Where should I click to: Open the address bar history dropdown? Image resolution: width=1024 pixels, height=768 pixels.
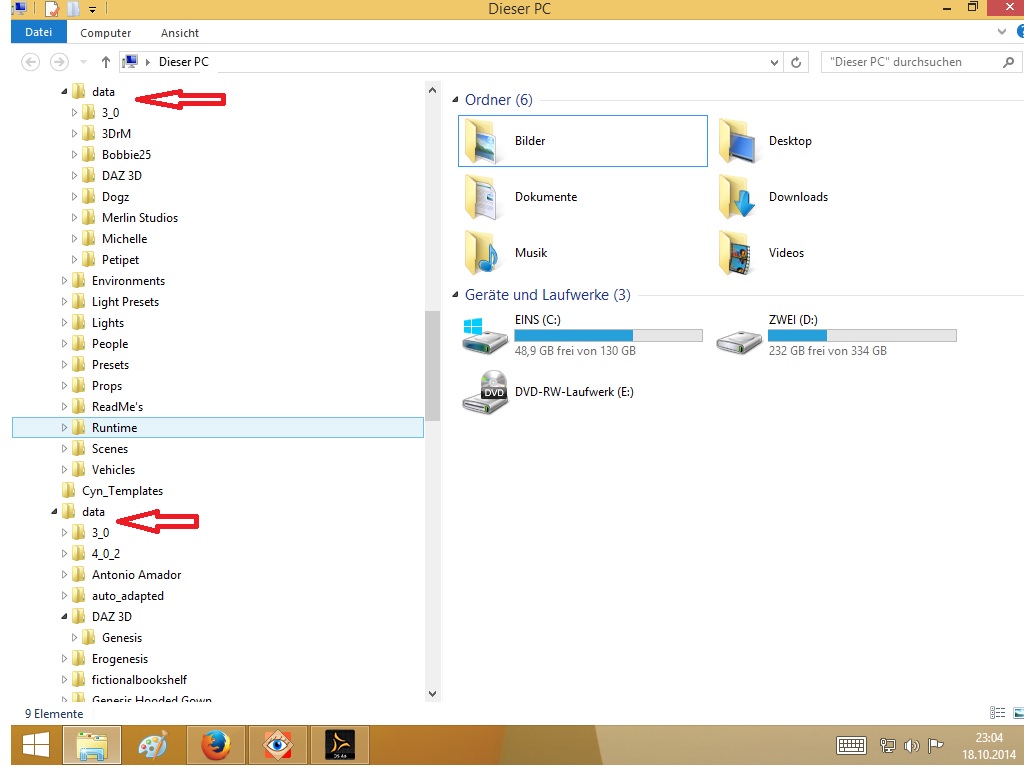pyautogui.click(x=774, y=62)
